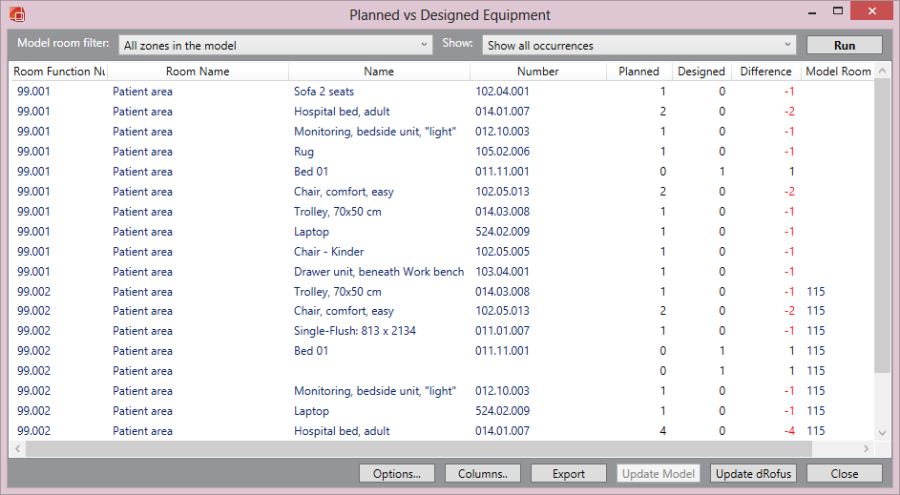Sort by Planned column header
Viewport: 900px width, 495px height.
[638, 72]
